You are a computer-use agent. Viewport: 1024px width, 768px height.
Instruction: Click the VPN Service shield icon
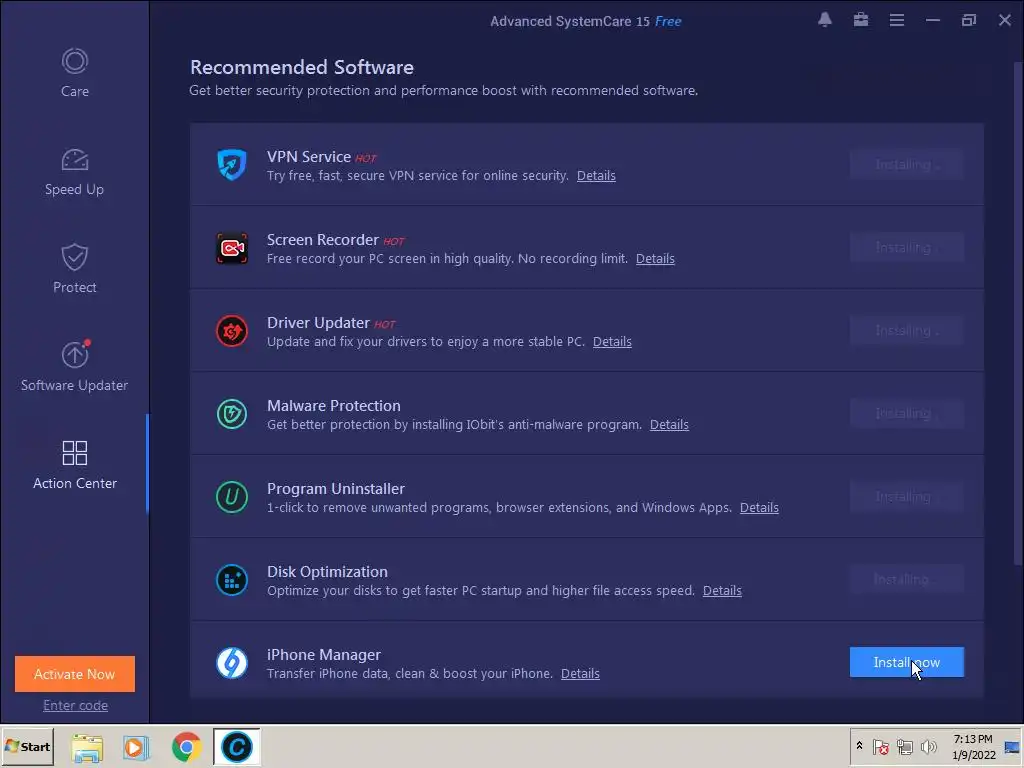[x=232, y=165]
